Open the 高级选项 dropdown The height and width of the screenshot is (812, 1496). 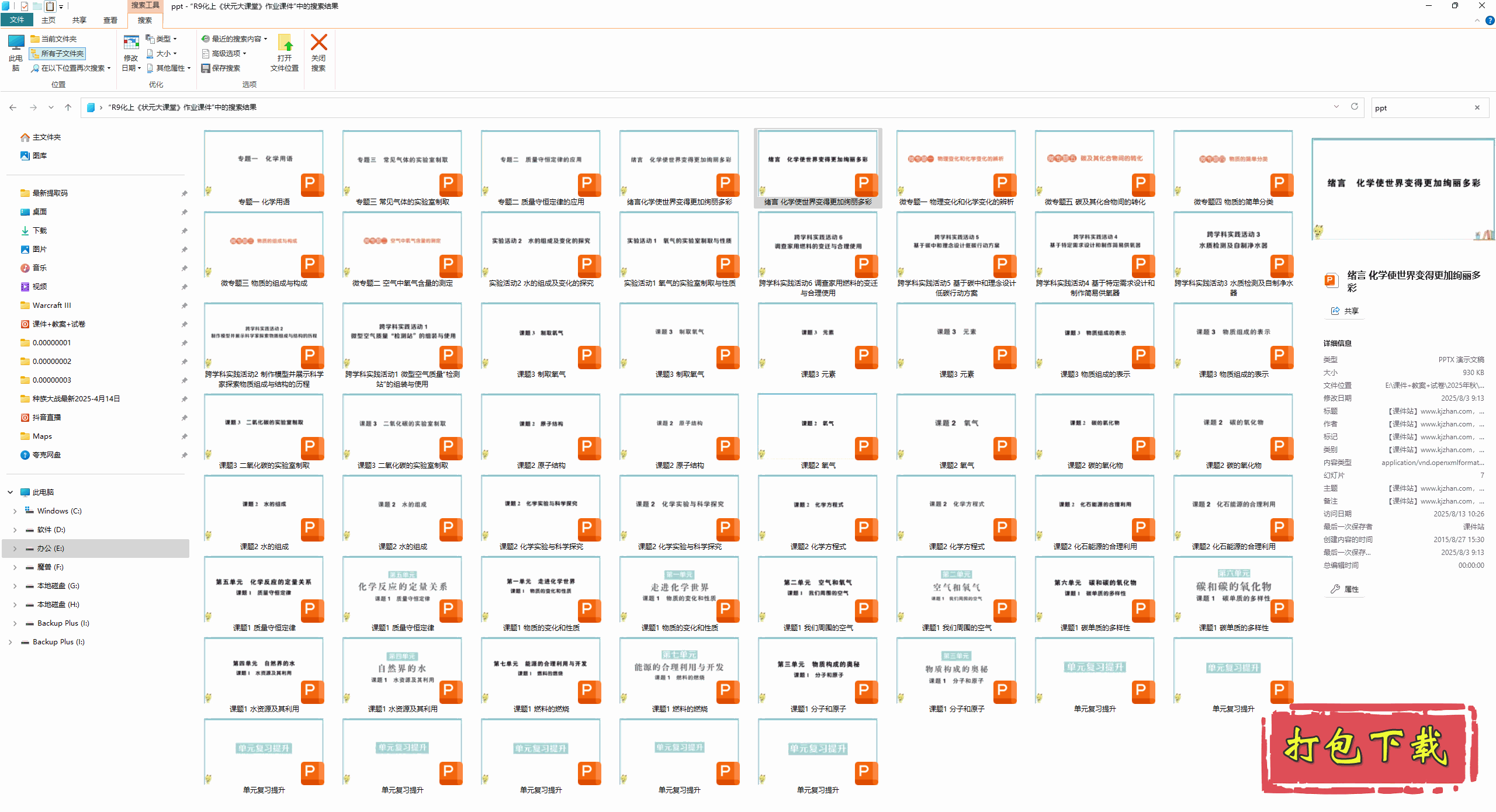(225, 54)
